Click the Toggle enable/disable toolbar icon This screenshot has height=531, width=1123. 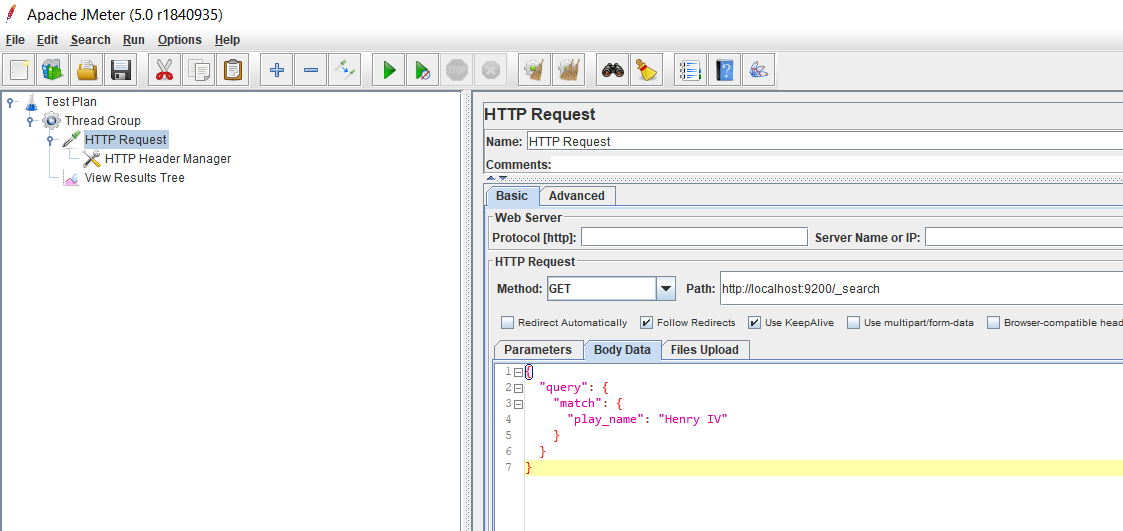click(x=344, y=70)
